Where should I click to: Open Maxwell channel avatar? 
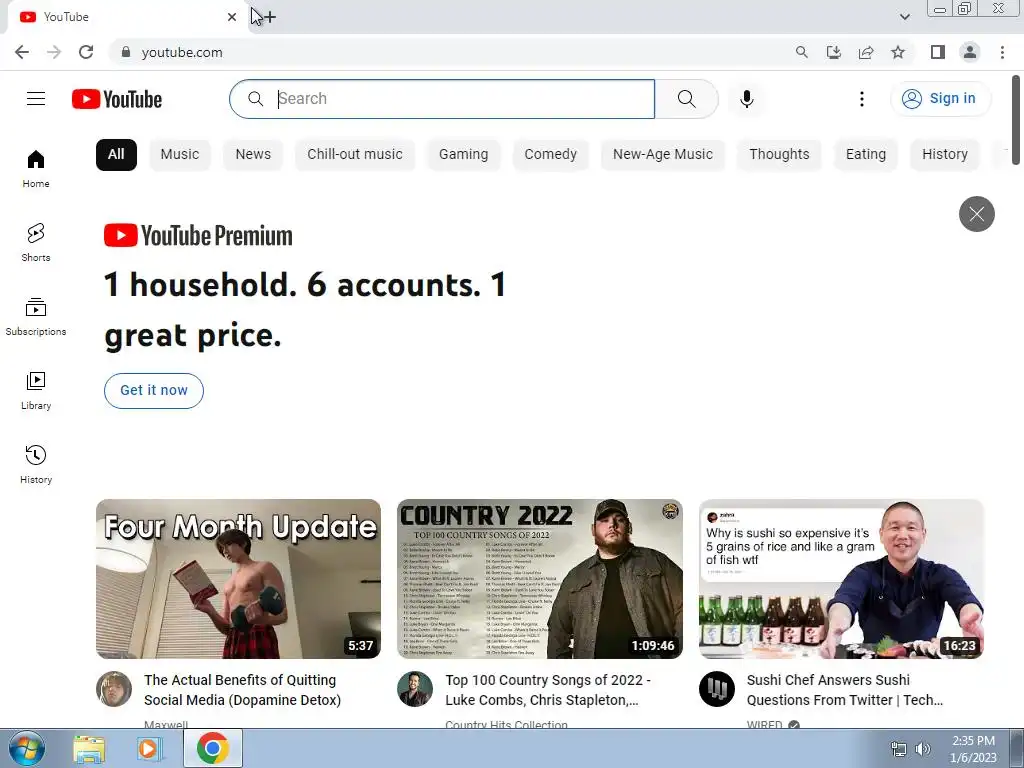[x=114, y=688]
